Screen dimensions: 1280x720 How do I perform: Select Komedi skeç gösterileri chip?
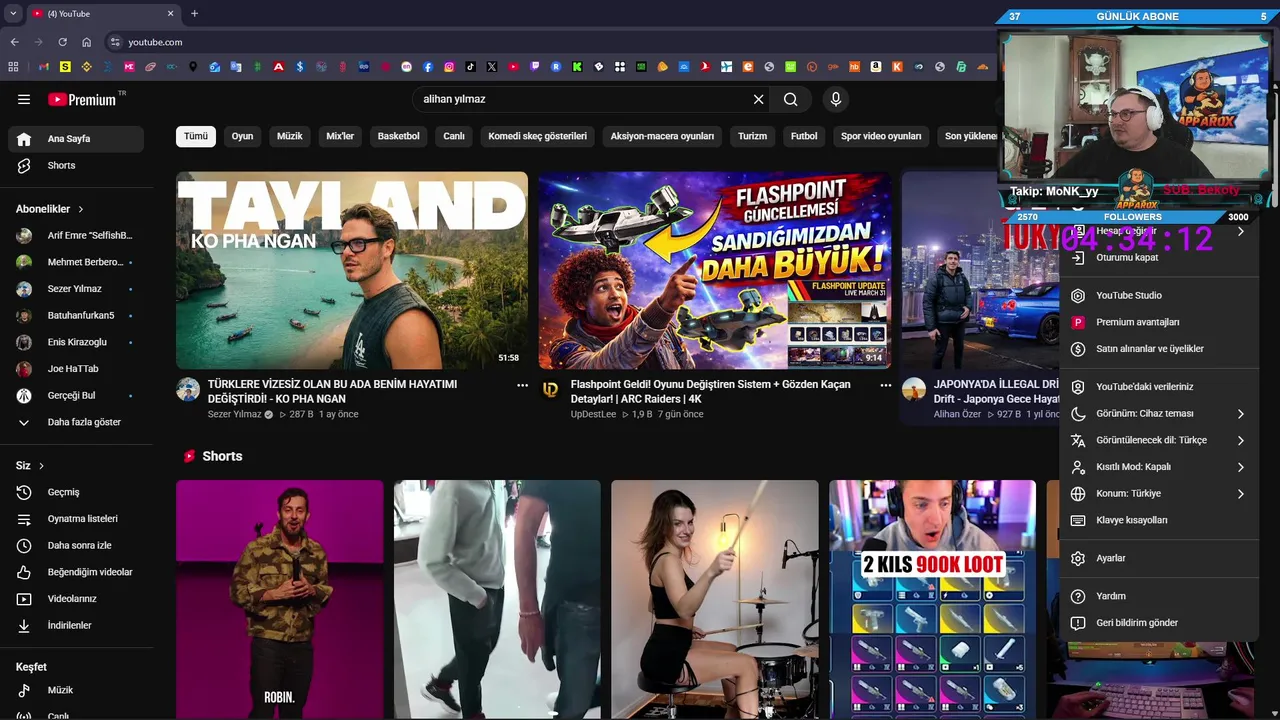[537, 136]
